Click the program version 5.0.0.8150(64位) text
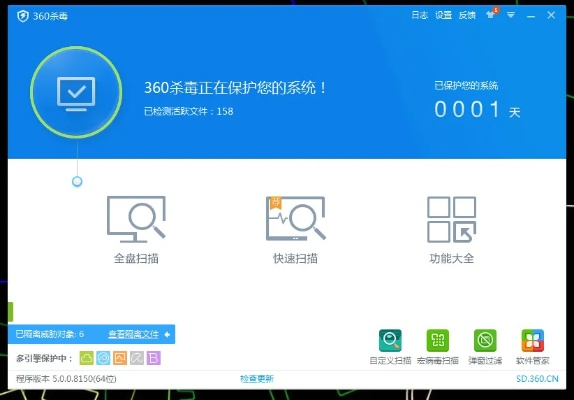 tap(66, 379)
